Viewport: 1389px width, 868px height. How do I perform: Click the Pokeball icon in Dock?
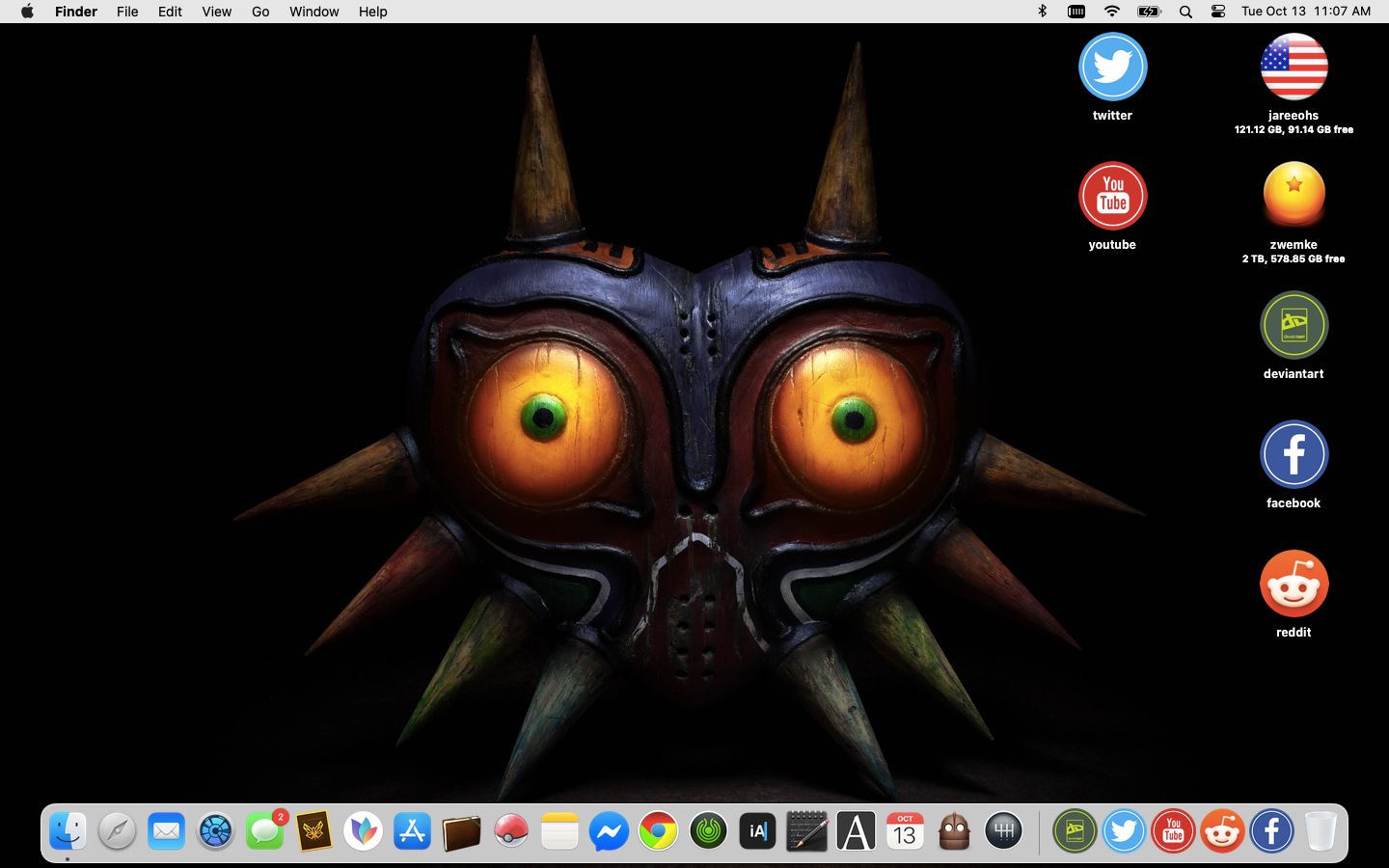[x=510, y=830]
